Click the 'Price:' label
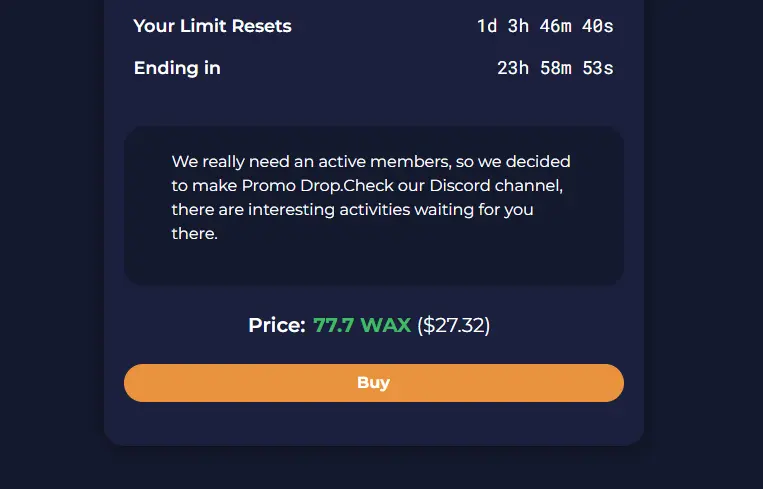The height and width of the screenshot is (489, 763). [277, 325]
